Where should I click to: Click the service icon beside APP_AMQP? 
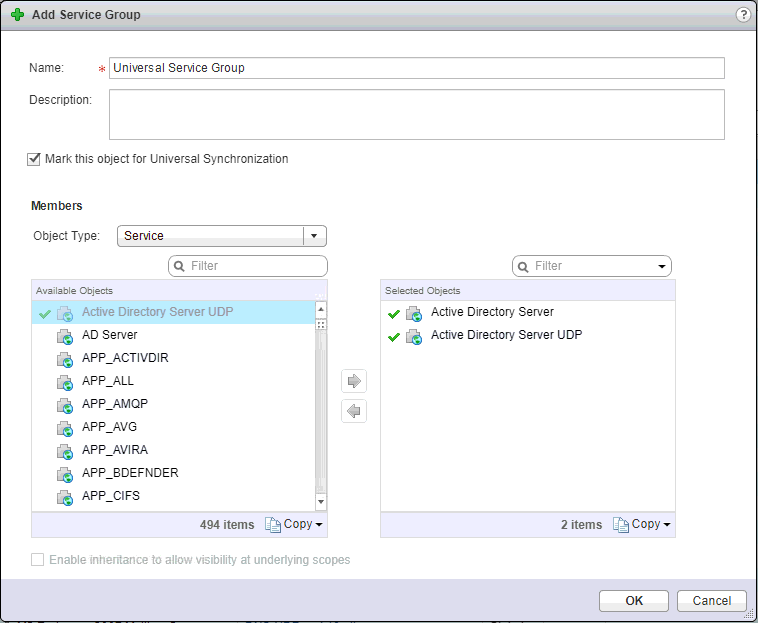point(65,404)
